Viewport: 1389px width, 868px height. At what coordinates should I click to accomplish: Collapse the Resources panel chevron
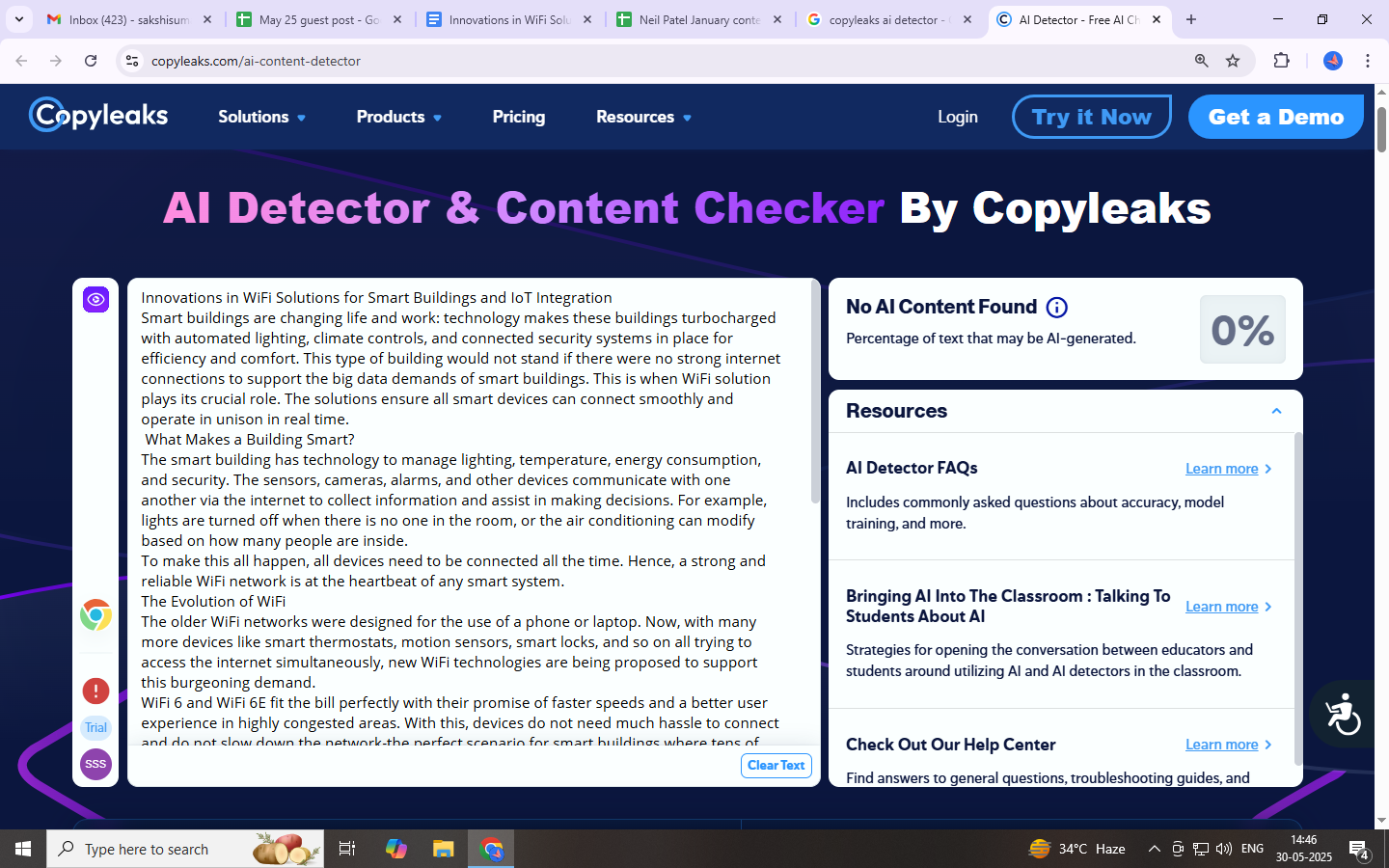[x=1276, y=411]
